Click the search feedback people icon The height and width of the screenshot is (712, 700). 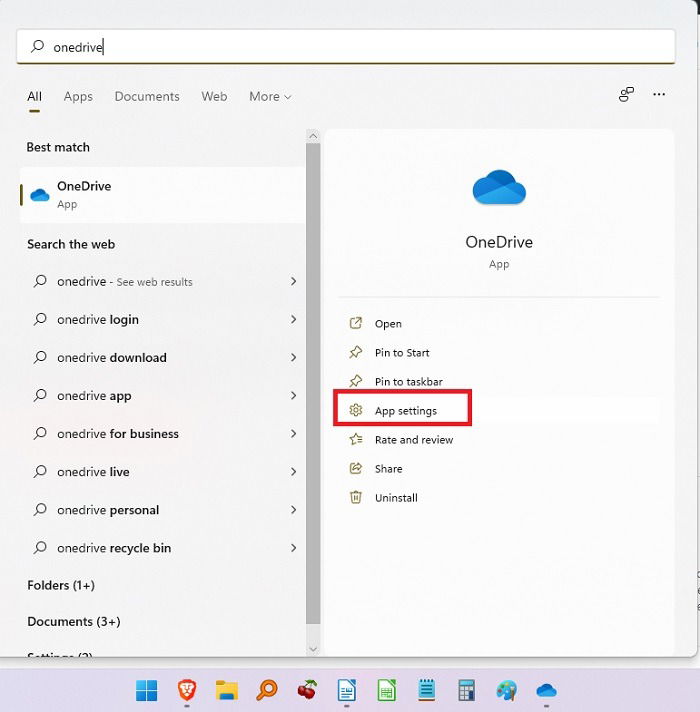coord(626,94)
